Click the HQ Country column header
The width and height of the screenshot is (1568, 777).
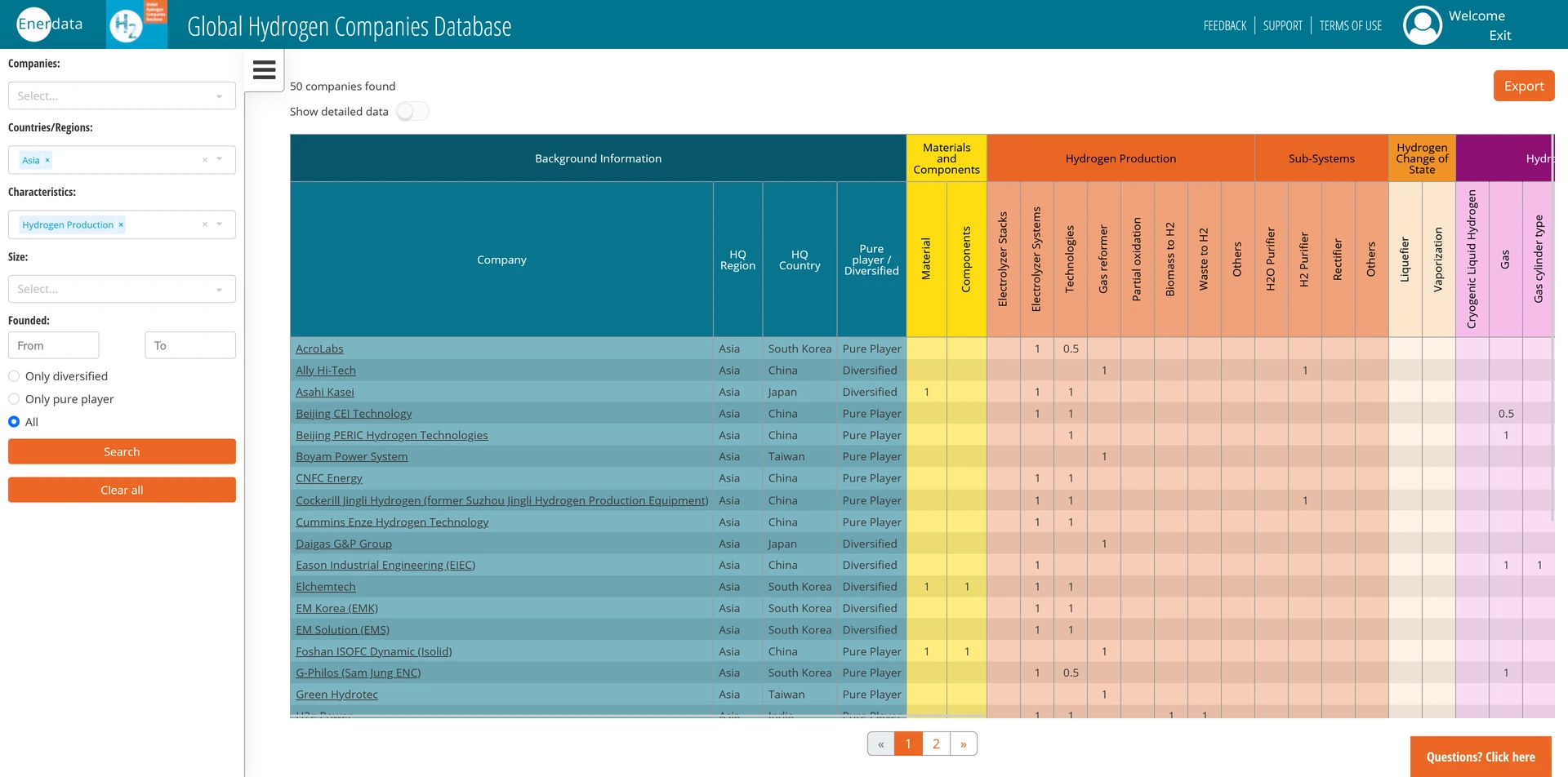[800, 260]
